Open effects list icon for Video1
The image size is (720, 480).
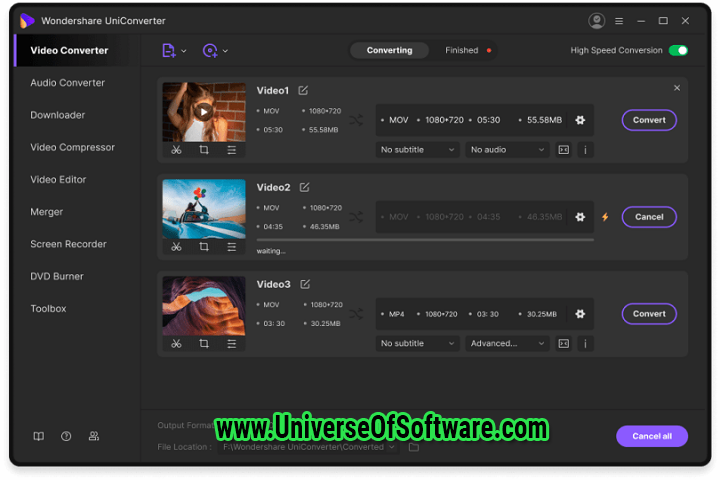click(x=231, y=150)
